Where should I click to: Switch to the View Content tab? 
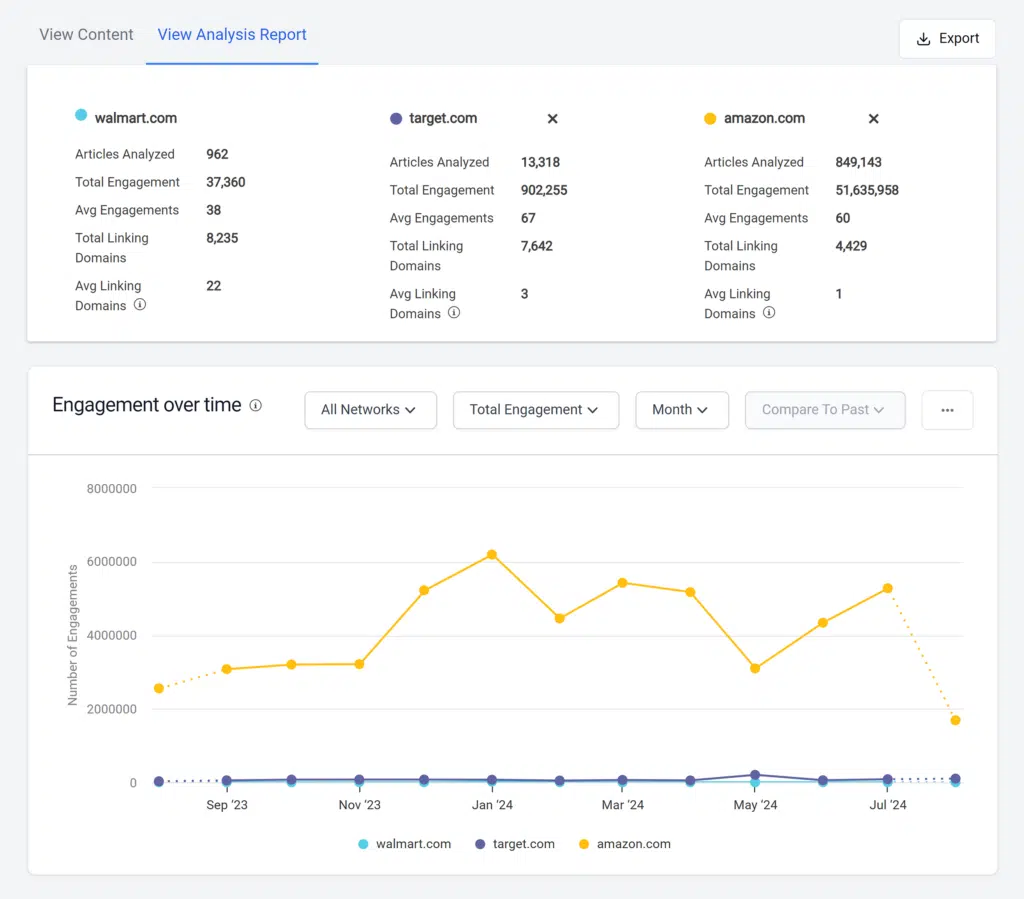click(x=86, y=35)
